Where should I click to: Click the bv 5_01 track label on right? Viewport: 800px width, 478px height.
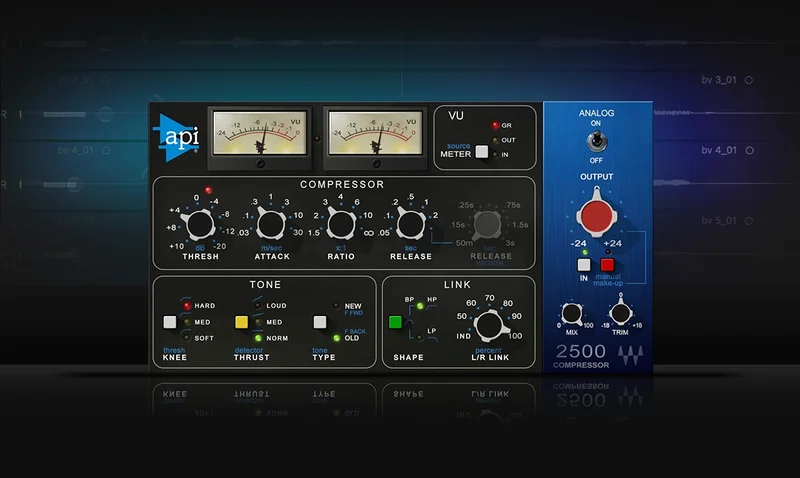[x=719, y=221]
